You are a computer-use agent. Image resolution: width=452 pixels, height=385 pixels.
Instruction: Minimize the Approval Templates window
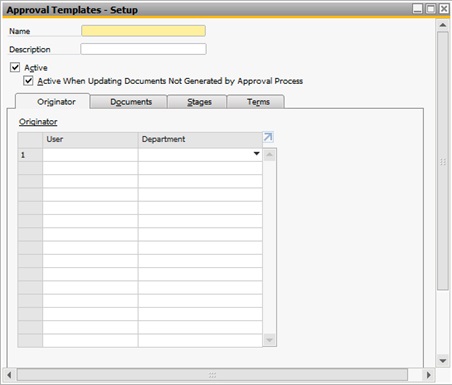click(x=417, y=9)
